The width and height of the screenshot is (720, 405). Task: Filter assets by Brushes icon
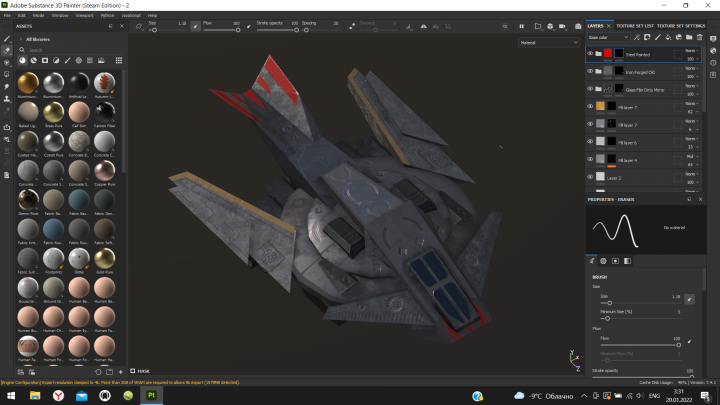68,60
